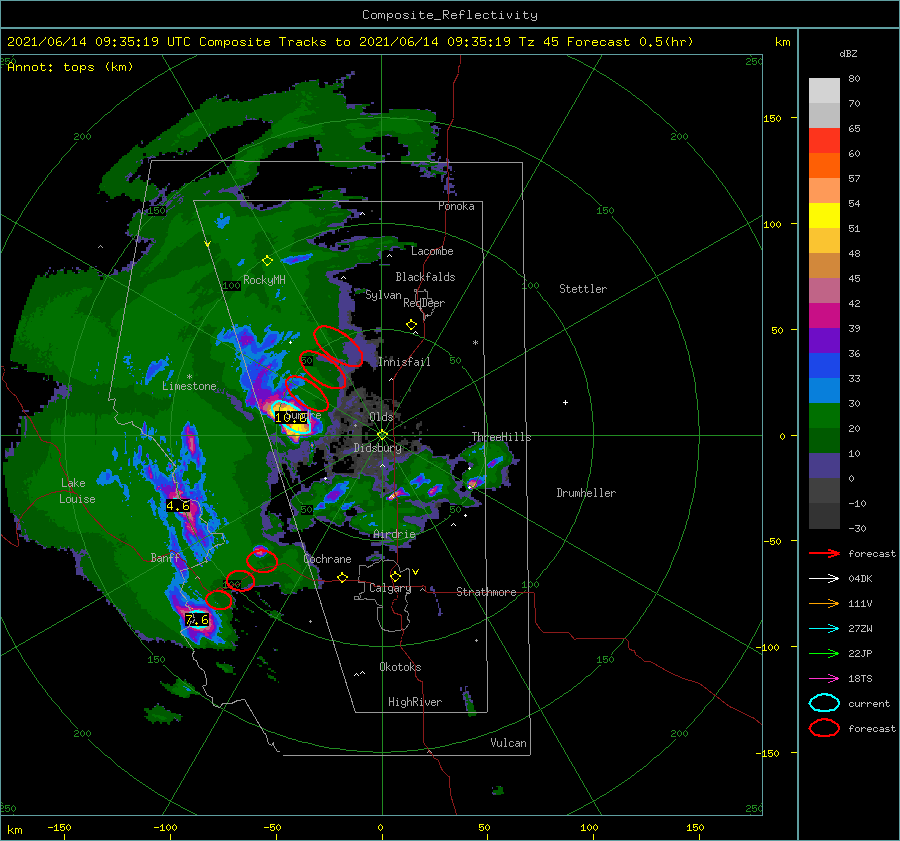
Task: Click the -30 value on the dBZ scale
Action: 858,528
